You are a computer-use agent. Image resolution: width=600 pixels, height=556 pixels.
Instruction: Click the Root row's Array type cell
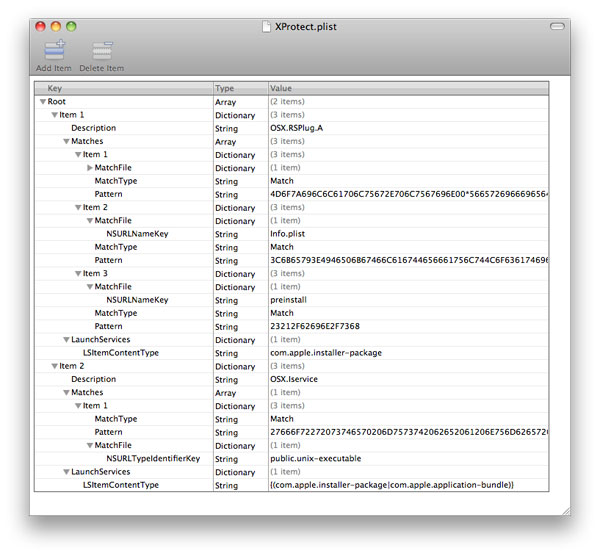coord(225,103)
